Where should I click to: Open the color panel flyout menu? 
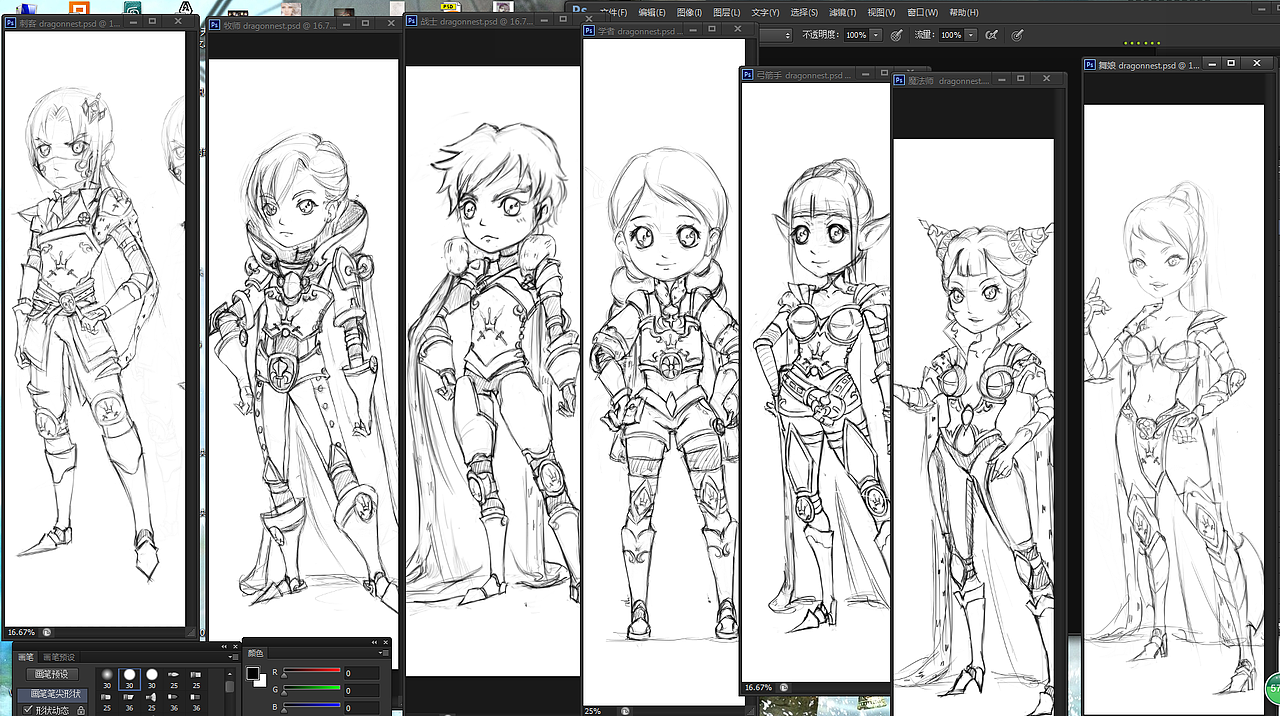click(x=384, y=653)
